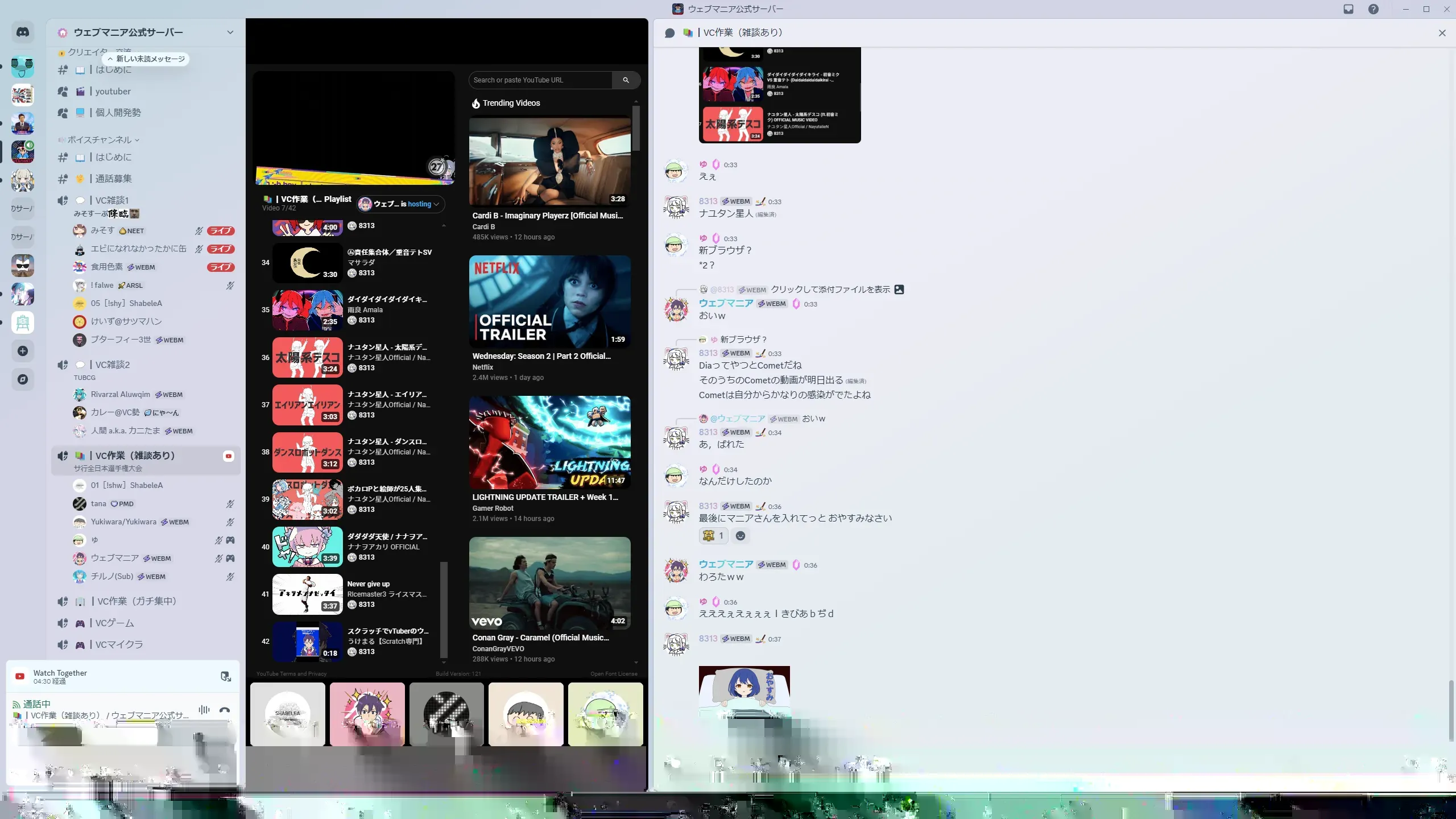Open Discord home direct messages
This screenshot has height=819, width=1456.
coord(23,32)
